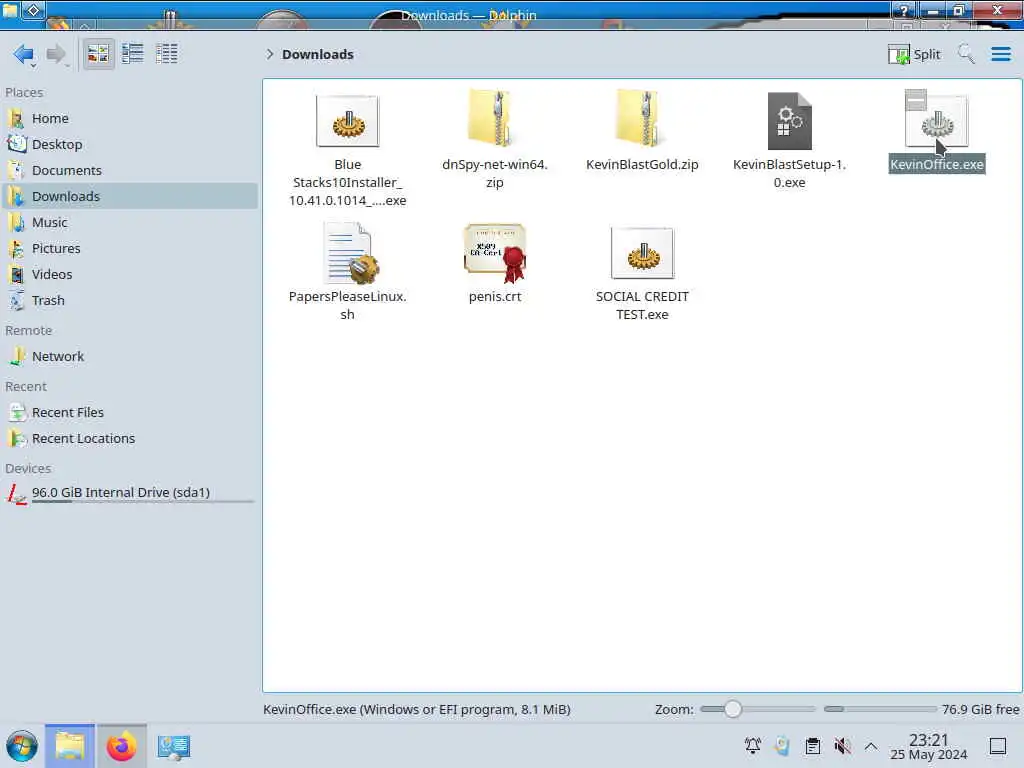Open Home in Places panel
The height and width of the screenshot is (768, 1024).
(x=129, y=118)
